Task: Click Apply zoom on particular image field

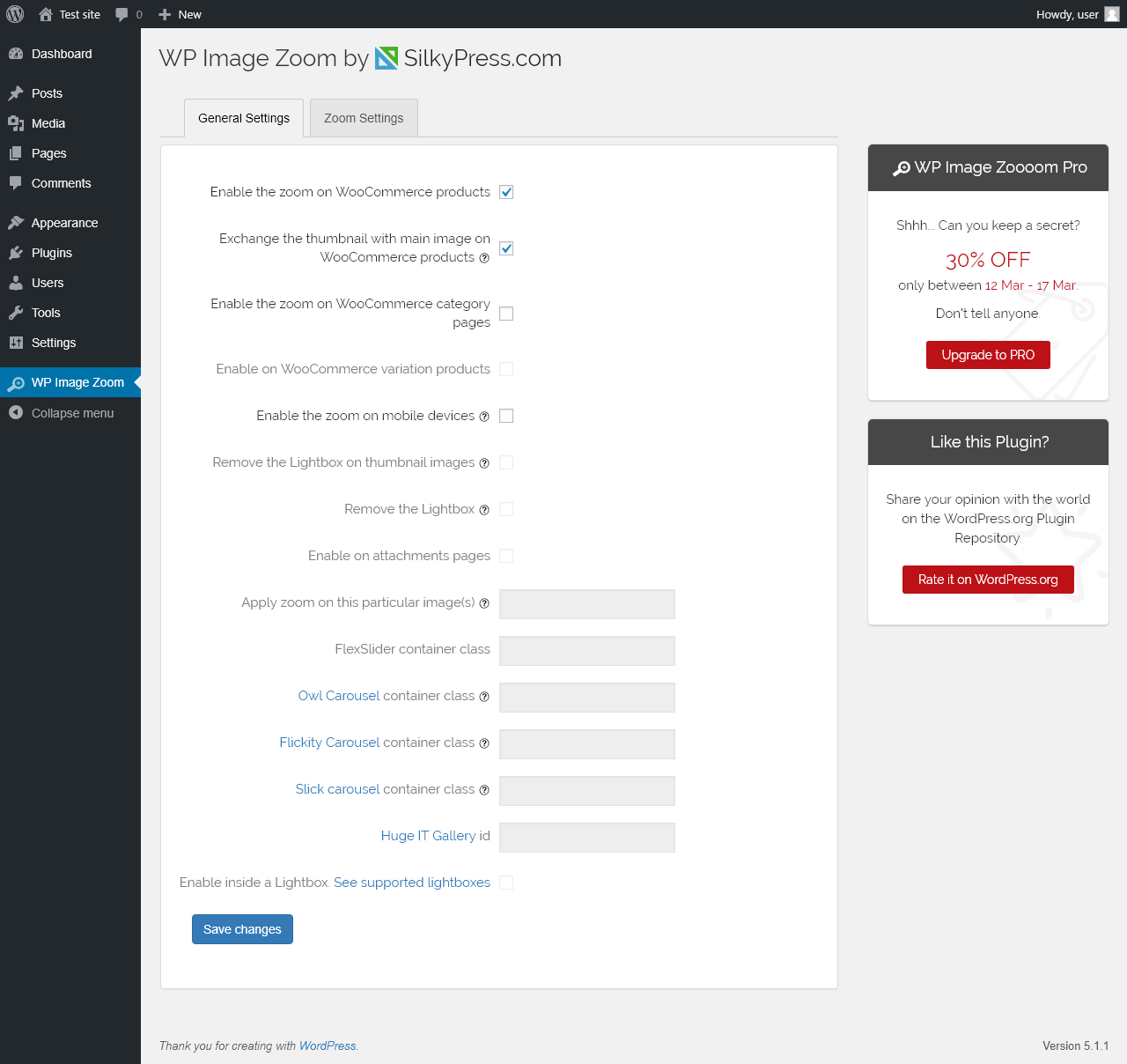Action: [587, 604]
